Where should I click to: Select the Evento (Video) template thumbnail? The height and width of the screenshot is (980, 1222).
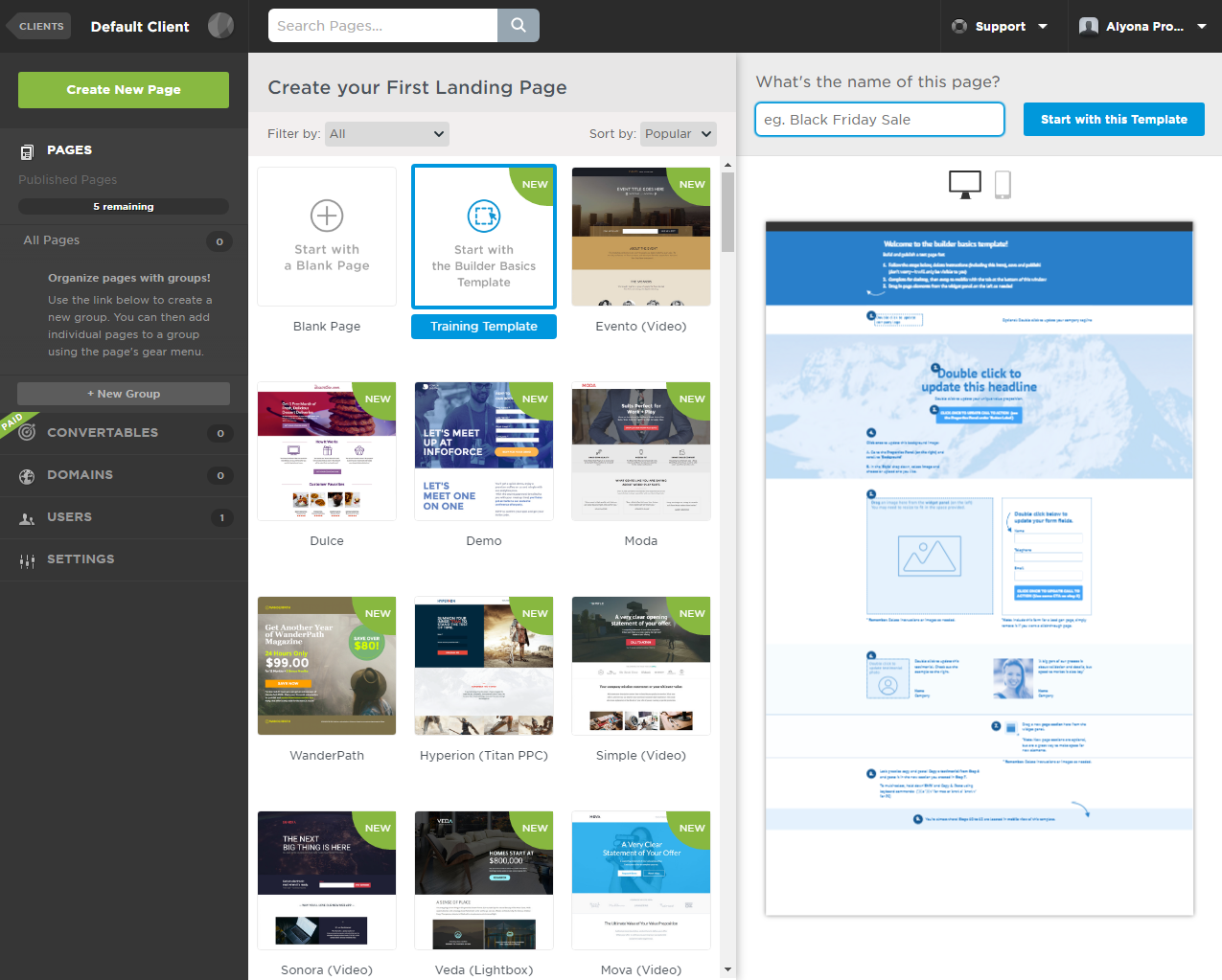pos(640,237)
